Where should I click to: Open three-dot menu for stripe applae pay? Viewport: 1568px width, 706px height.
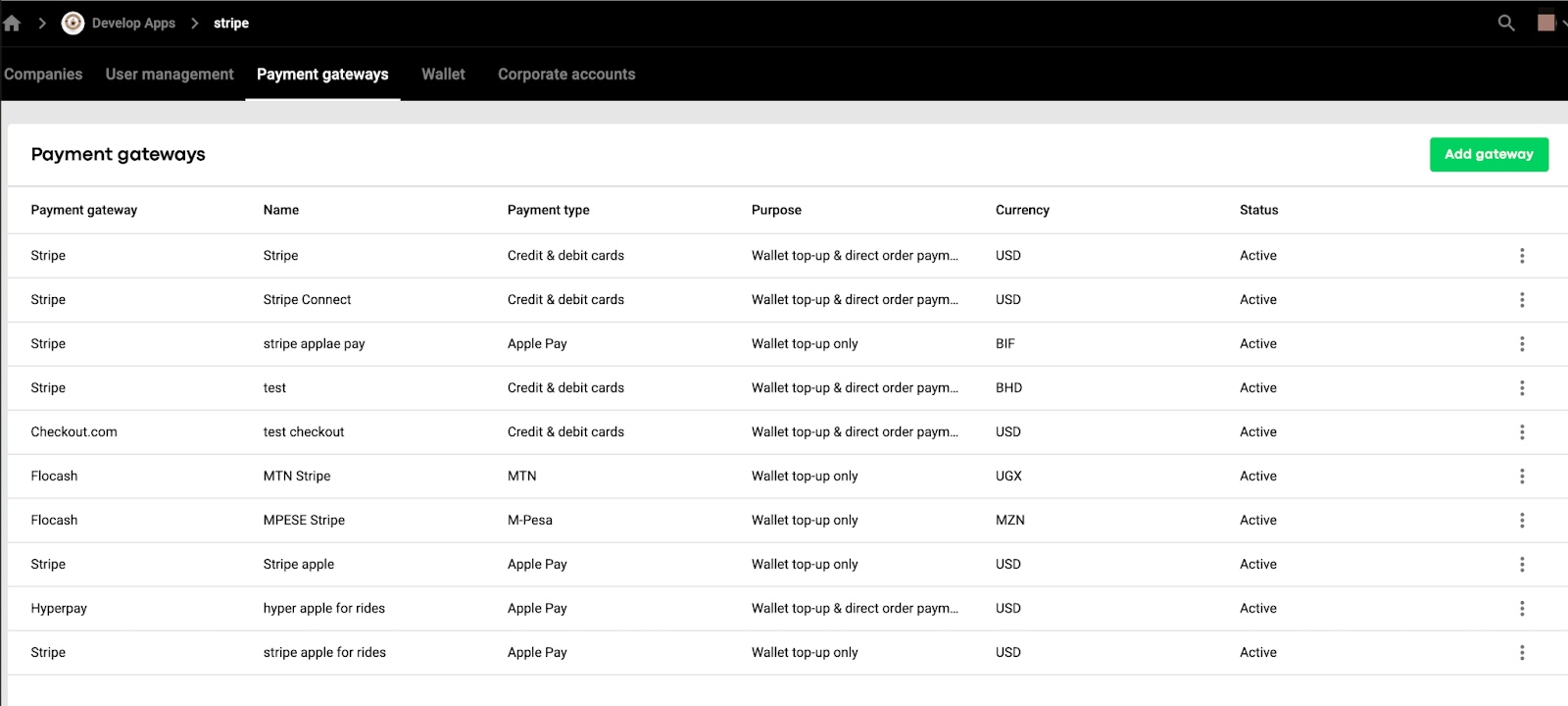click(1522, 344)
